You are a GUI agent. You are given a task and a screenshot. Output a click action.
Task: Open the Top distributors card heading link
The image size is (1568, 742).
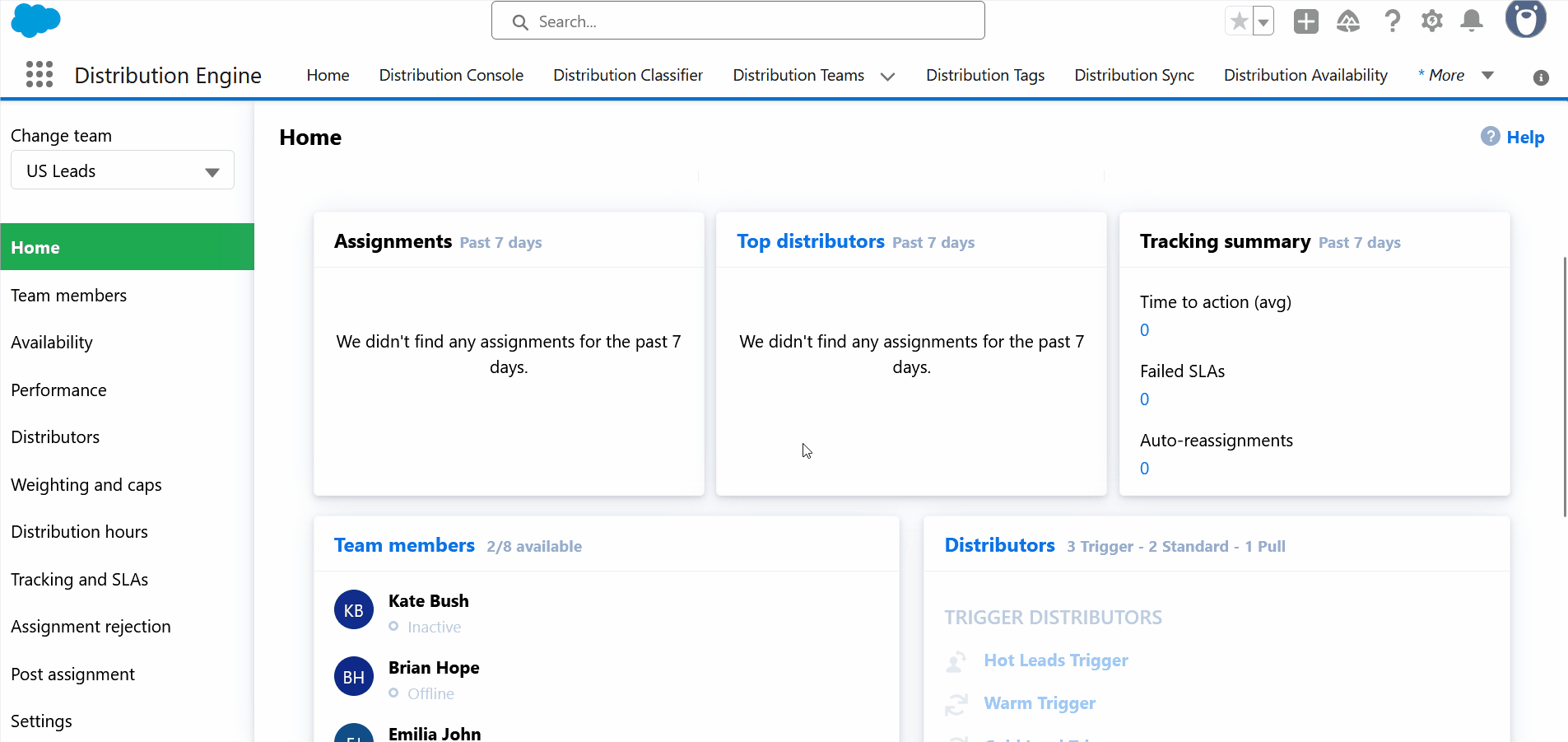coord(811,241)
